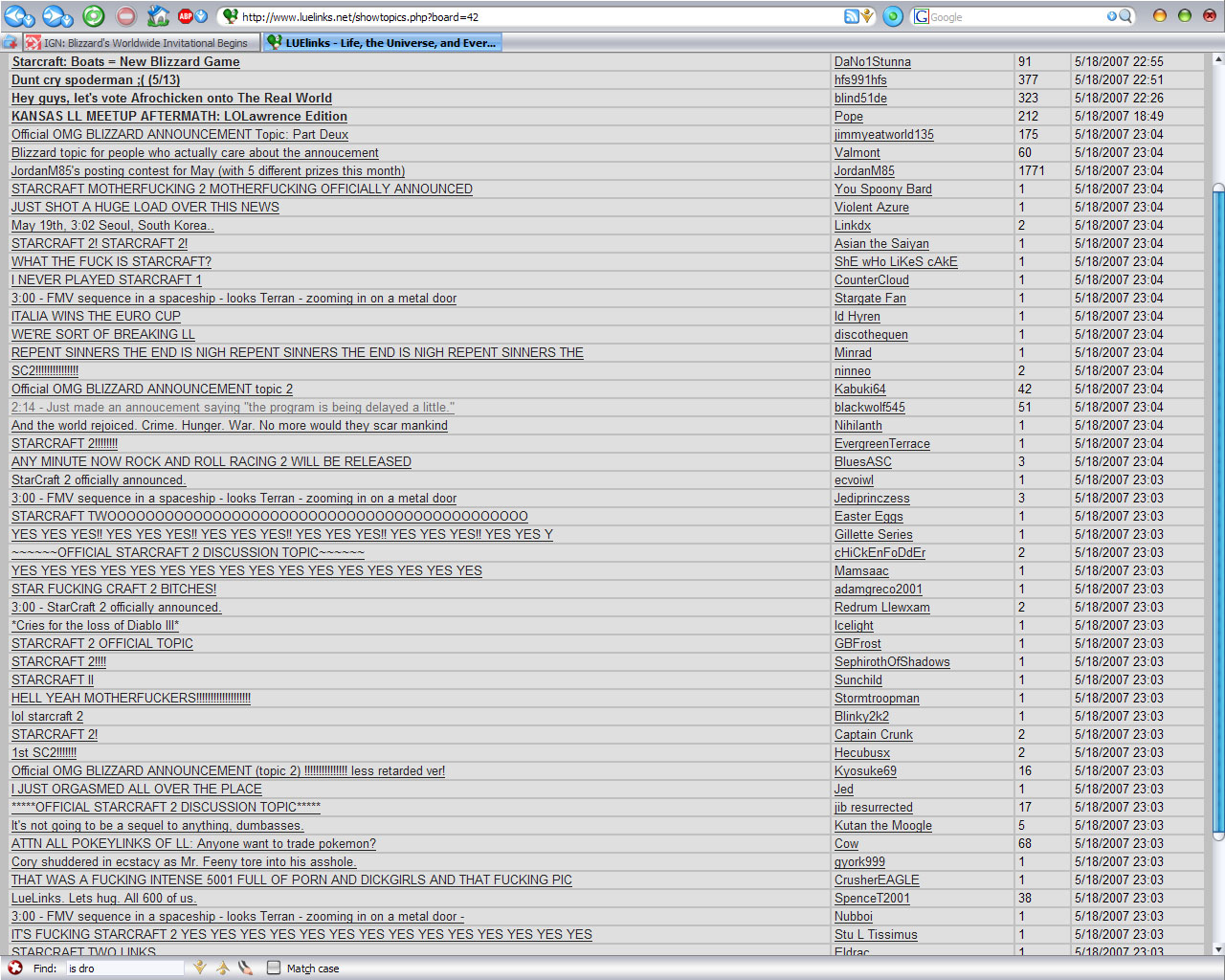View user profile JordanM85
Viewport: 1225px width, 980px height.
864,170
